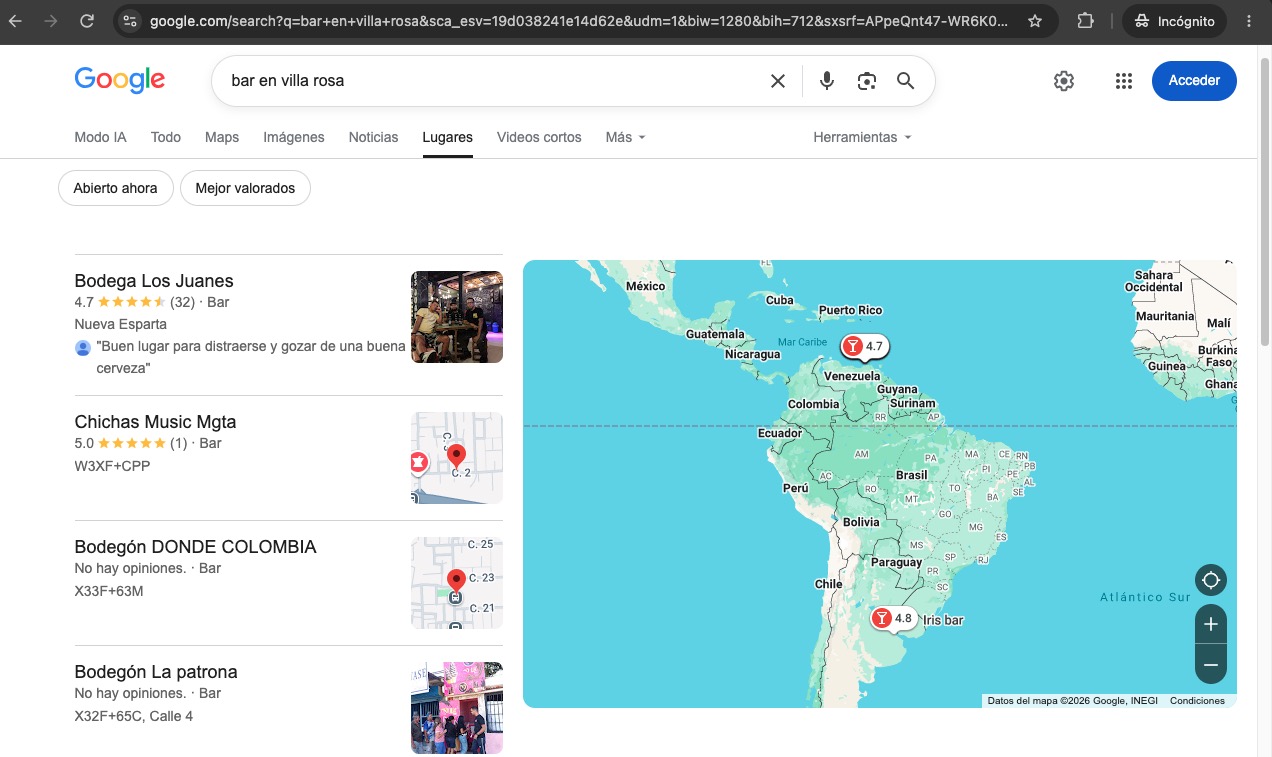Open quick settings gear icon
Viewport: 1272px width, 757px height.
pos(1064,81)
